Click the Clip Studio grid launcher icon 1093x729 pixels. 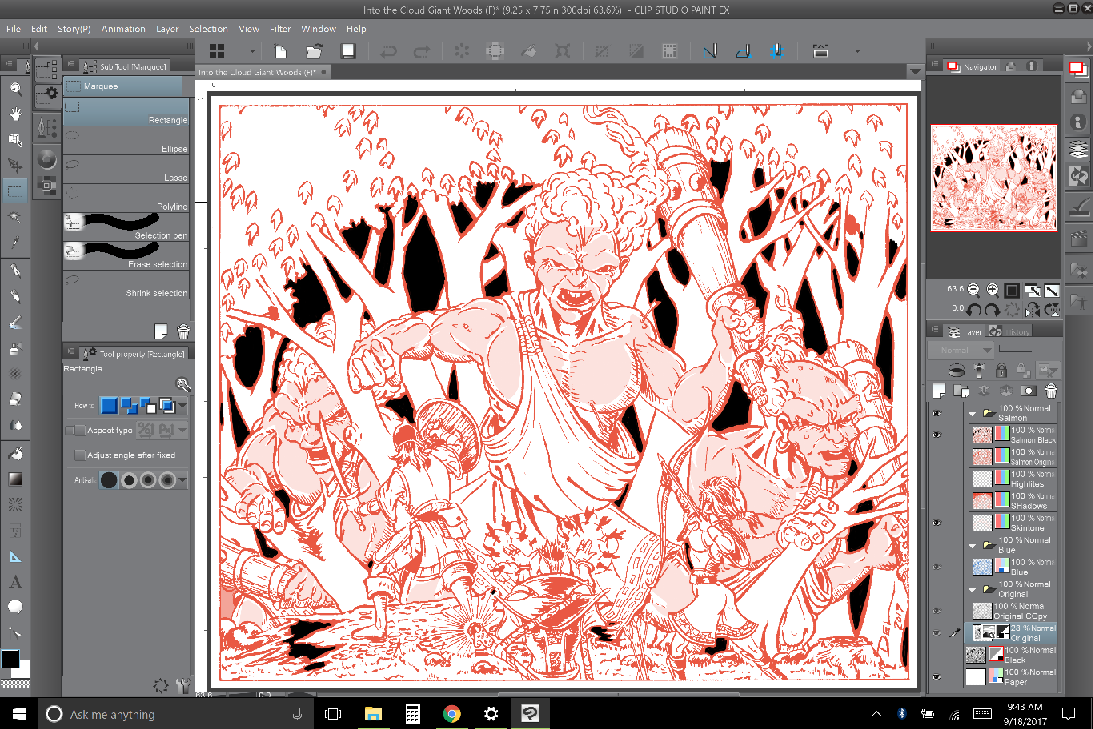pos(217,51)
